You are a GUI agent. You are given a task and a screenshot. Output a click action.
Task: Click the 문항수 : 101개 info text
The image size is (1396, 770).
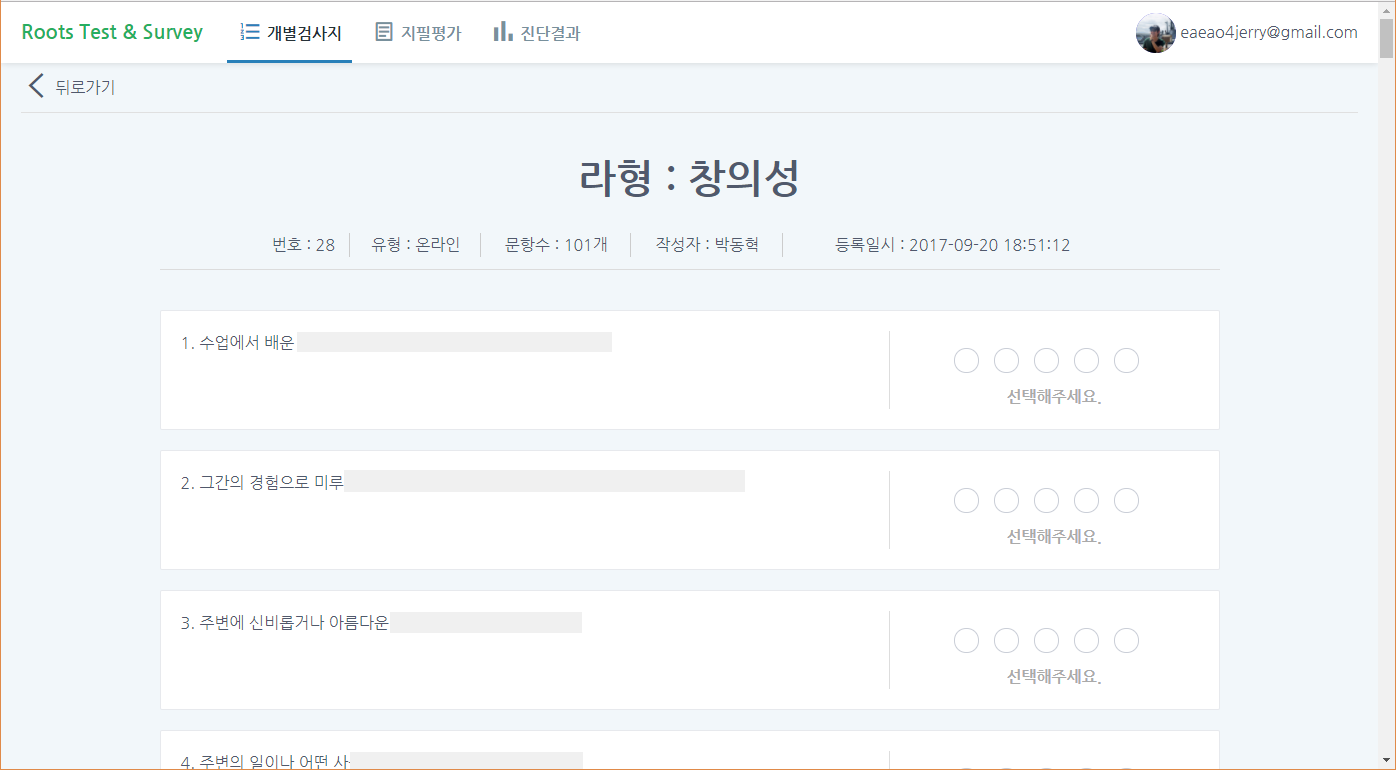(556, 245)
